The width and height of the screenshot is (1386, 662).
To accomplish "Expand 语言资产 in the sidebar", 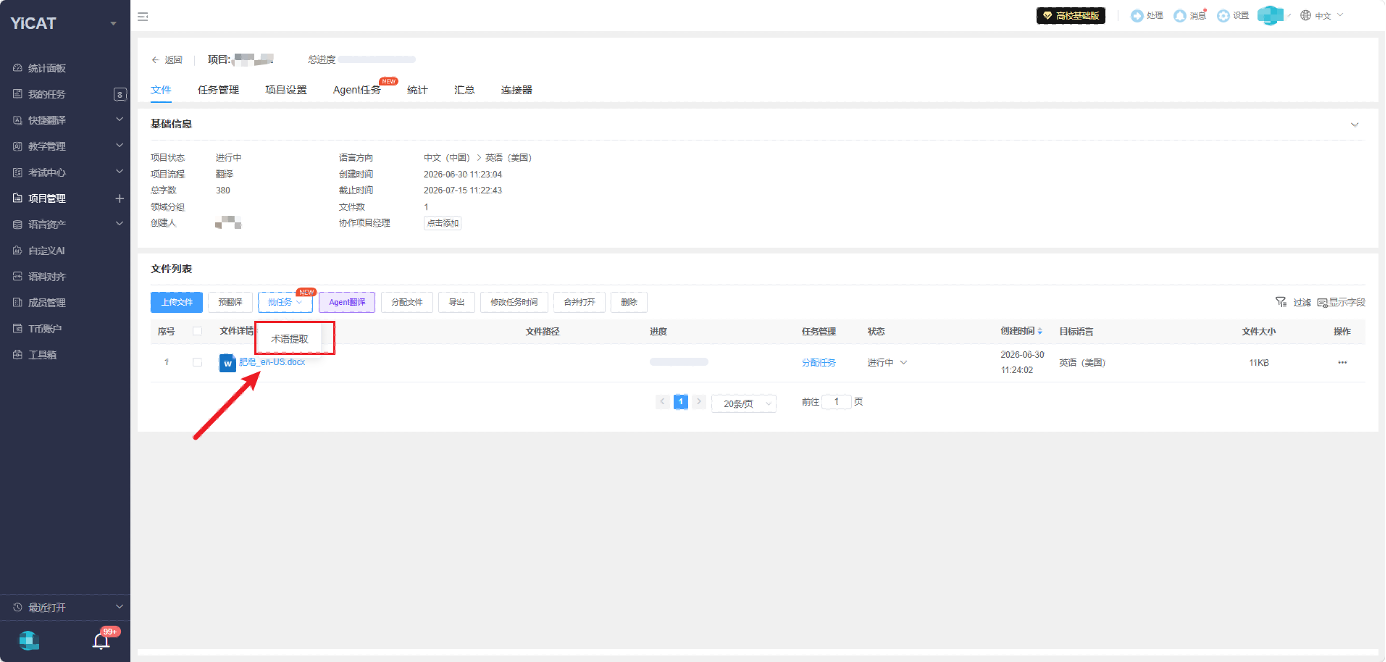I will click(120, 224).
